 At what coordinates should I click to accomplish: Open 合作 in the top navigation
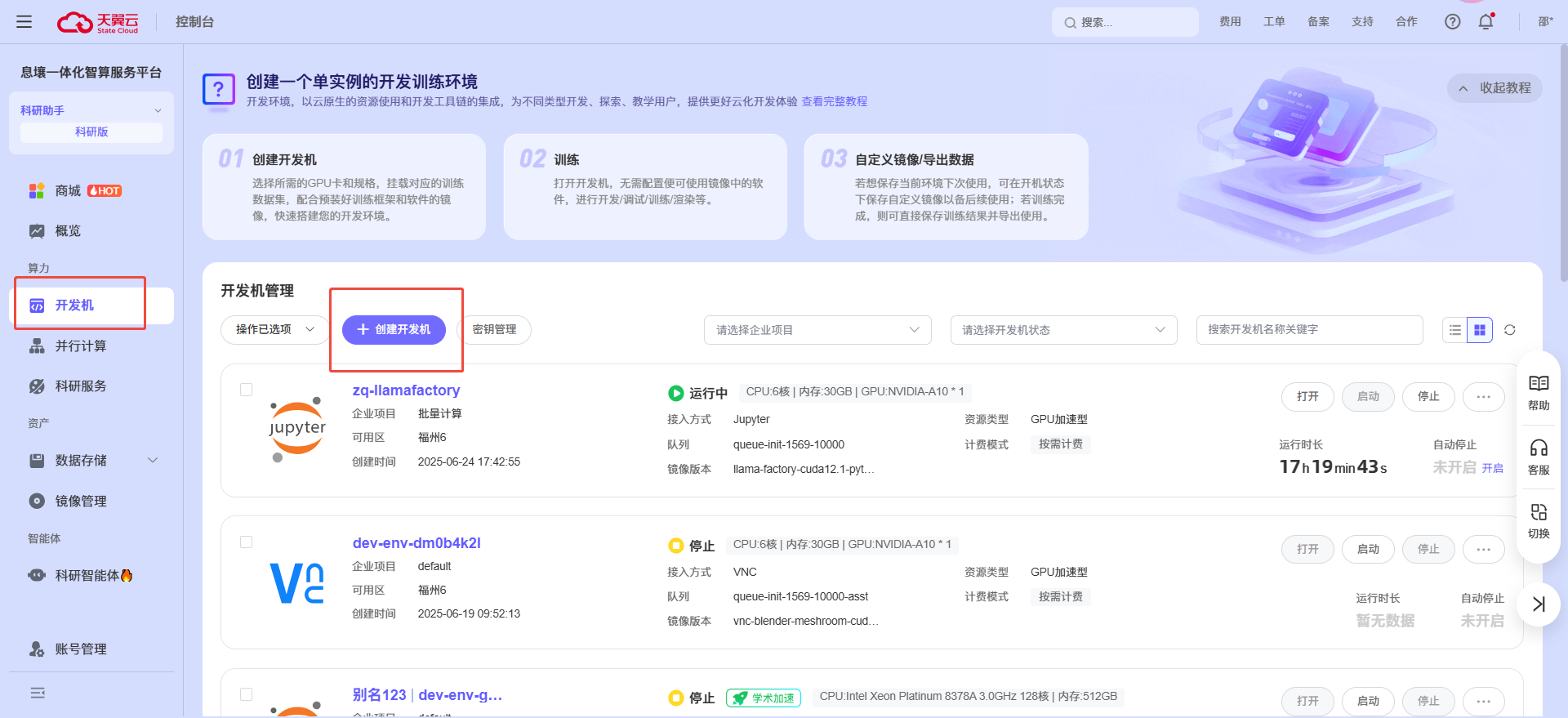pyautogui.click(x=1406, y=22)
